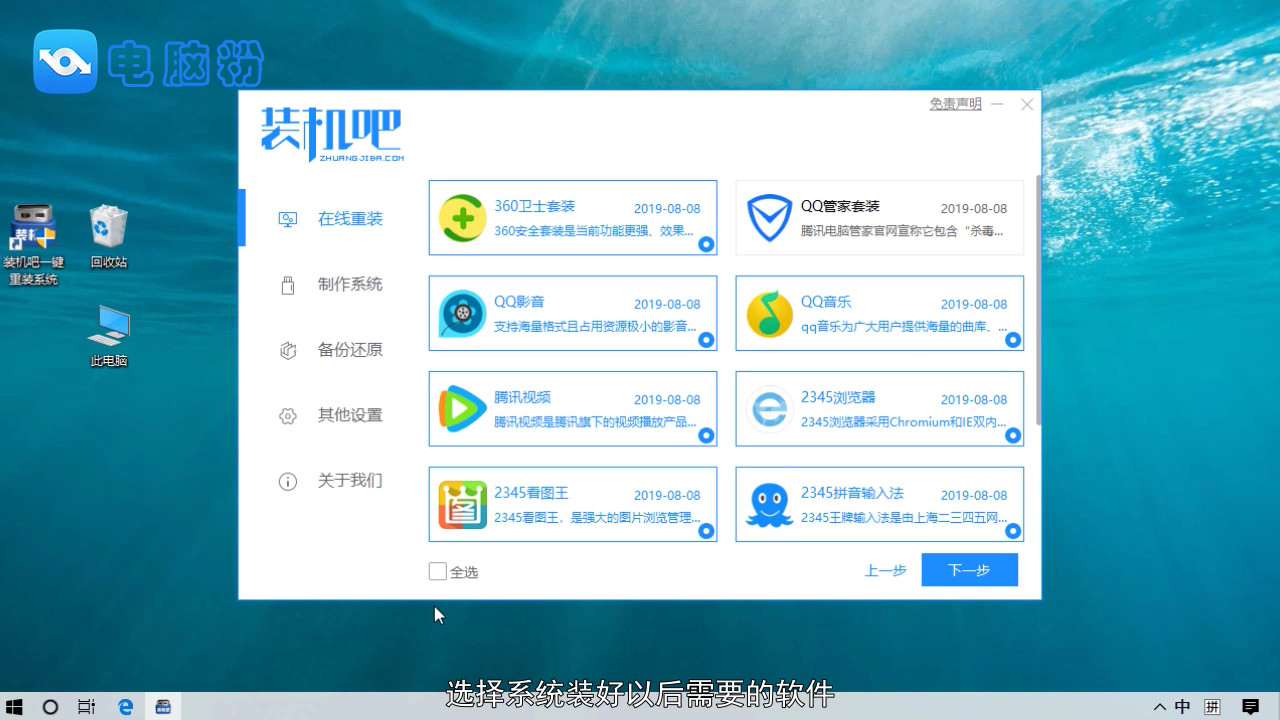Click the 中 input language indicator

(1183, 707)
